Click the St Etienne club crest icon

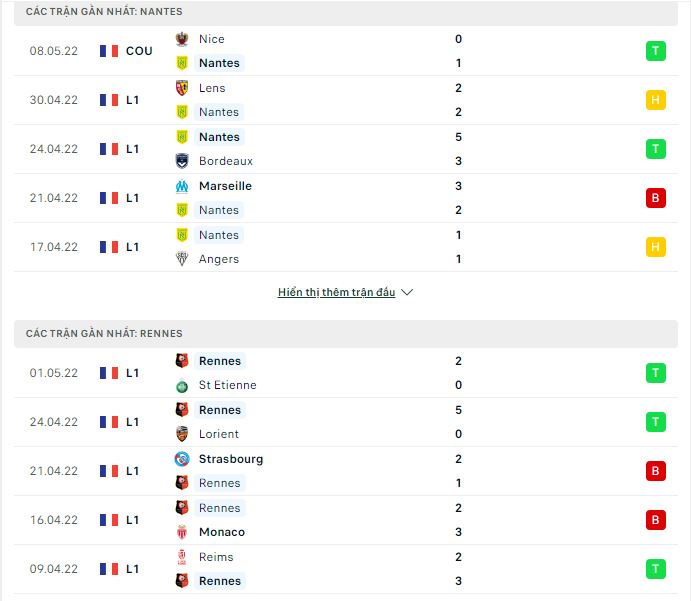point(182,386)
